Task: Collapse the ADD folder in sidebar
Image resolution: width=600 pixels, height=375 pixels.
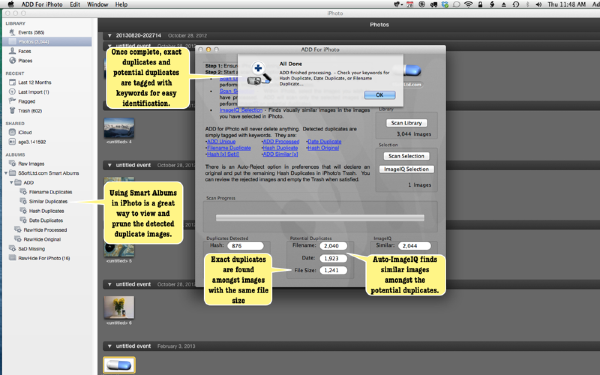Action: [11, 183]
